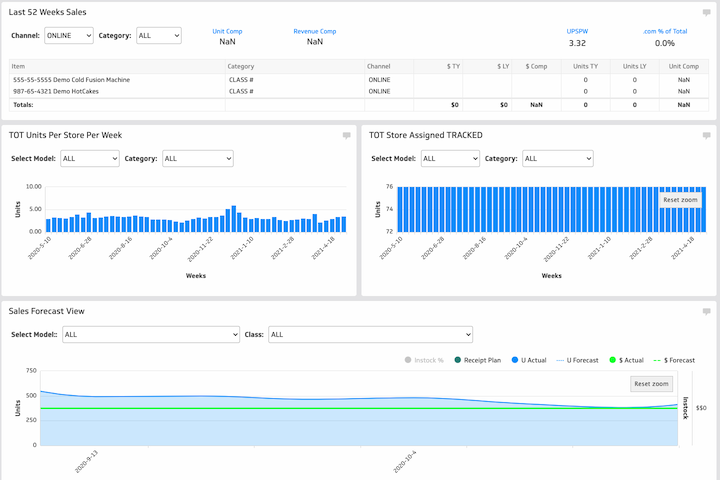The image size is (720, 480).
Task: Select row 555-55-5555 Demo Cold Fusion Machine
Action: pos(359,80)
